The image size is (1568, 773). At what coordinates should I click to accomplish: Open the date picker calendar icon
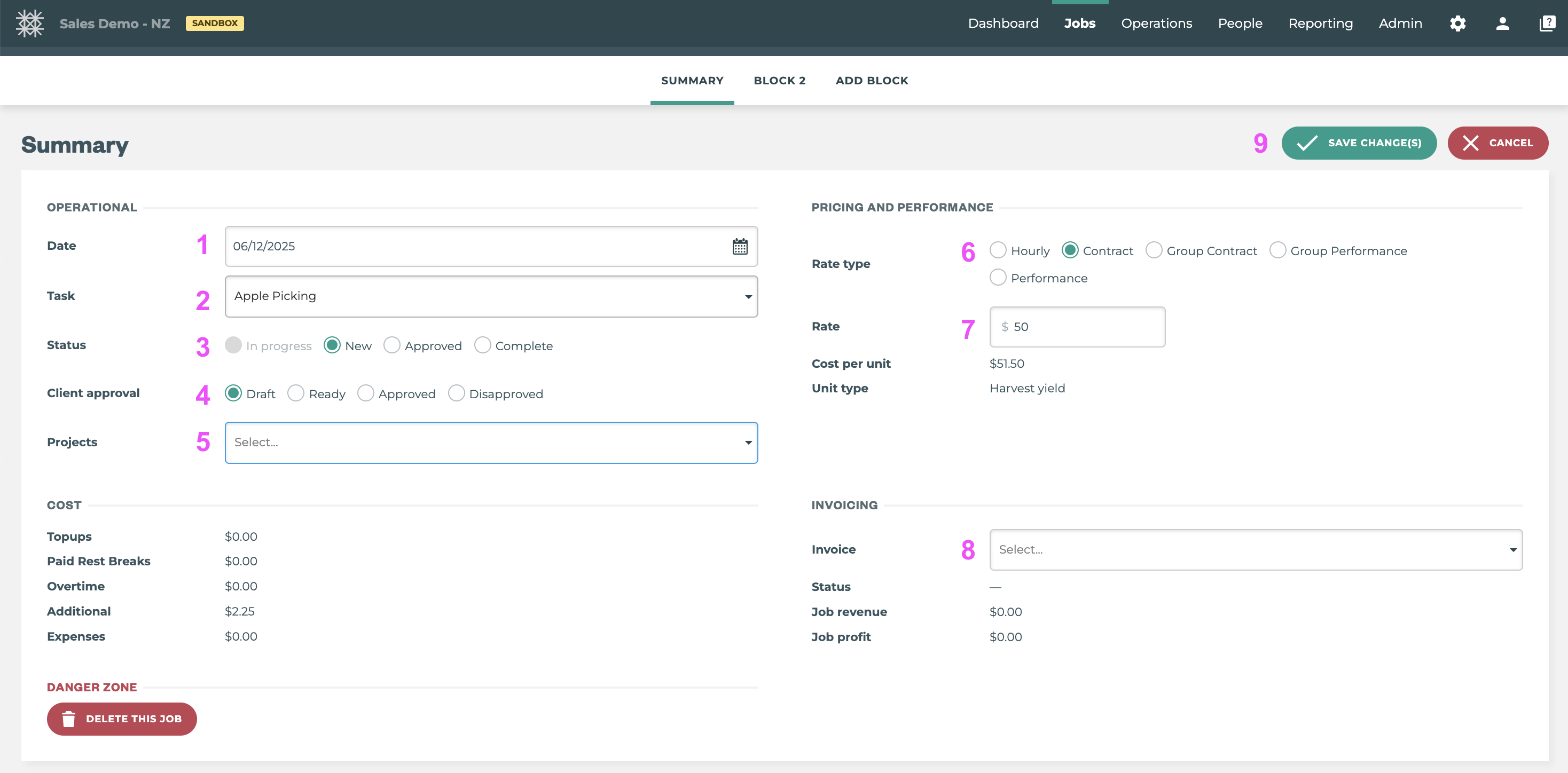(740, 247)
